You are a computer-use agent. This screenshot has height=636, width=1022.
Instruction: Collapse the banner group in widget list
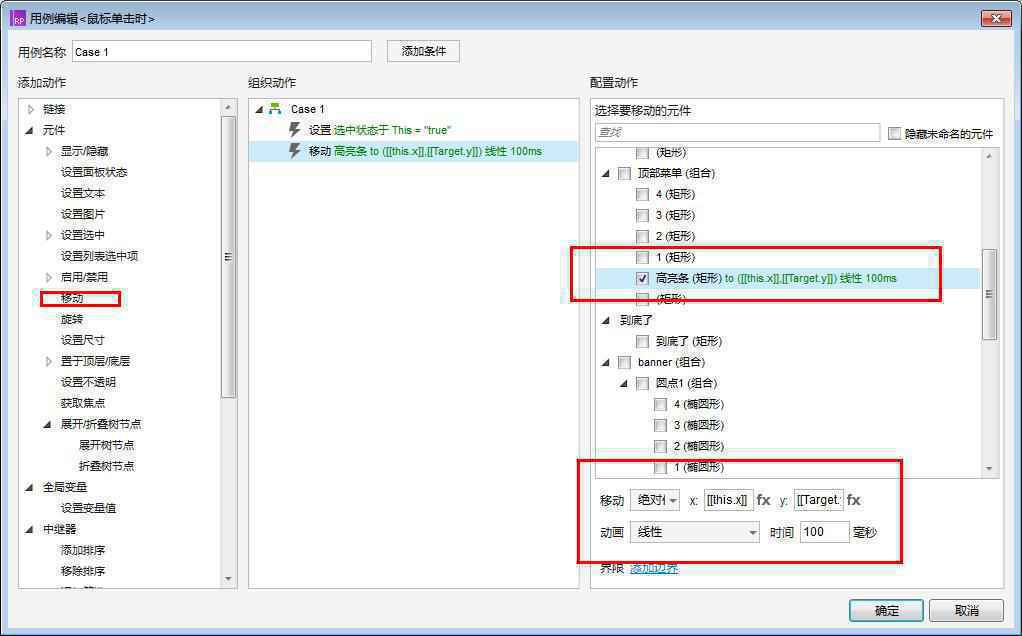click(x=606, y=362)
